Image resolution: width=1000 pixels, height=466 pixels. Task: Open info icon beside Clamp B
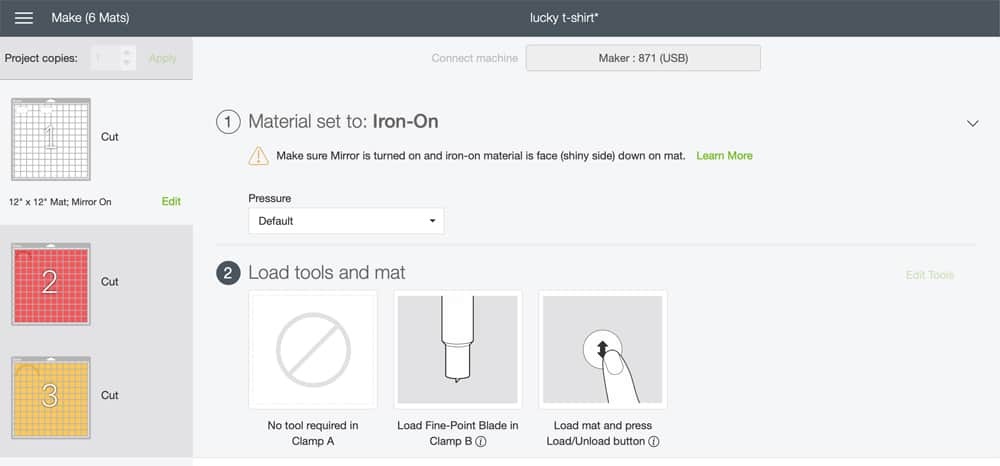tap(481, 442)
